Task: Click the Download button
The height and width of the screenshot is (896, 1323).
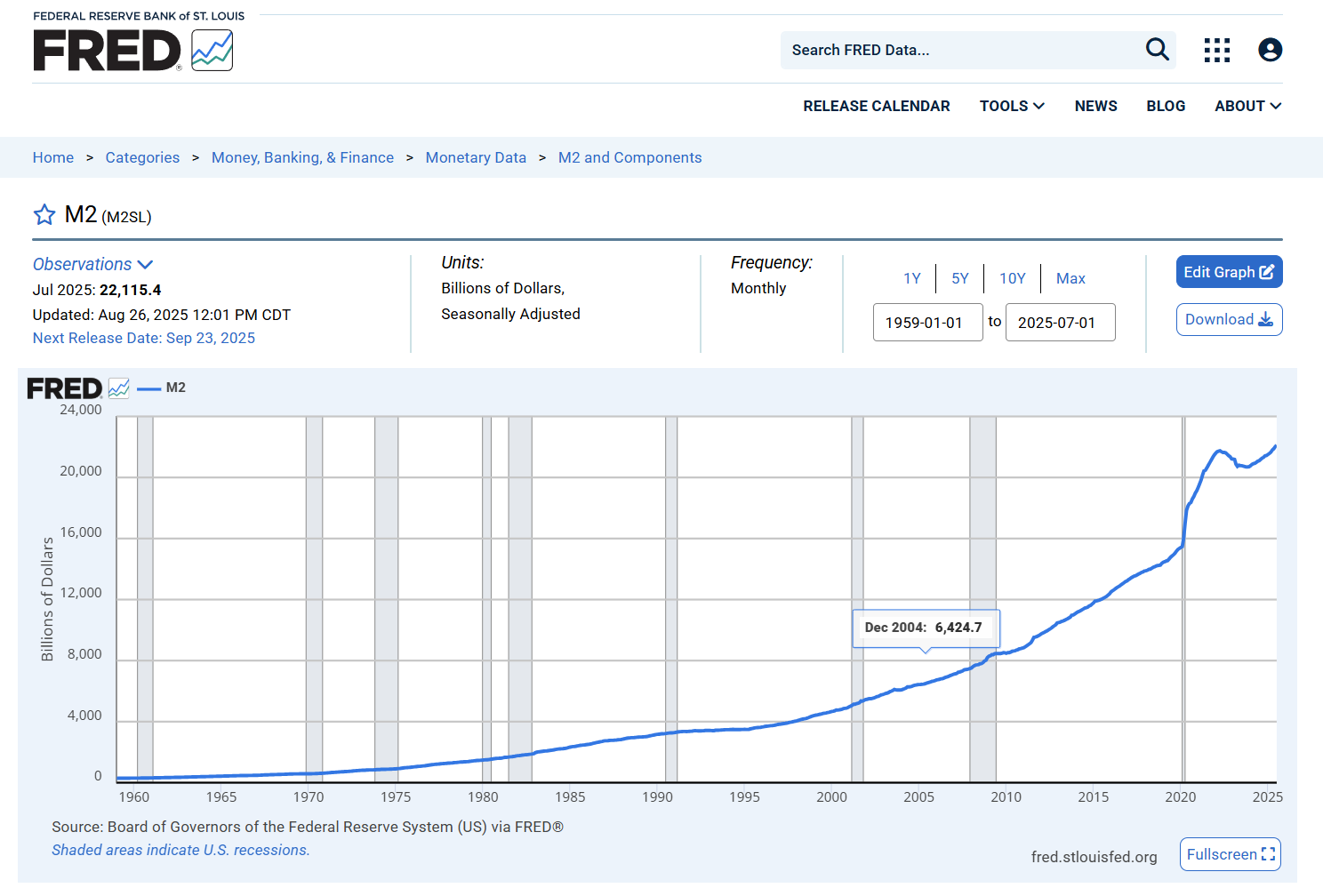Action: pos(1230,320)
